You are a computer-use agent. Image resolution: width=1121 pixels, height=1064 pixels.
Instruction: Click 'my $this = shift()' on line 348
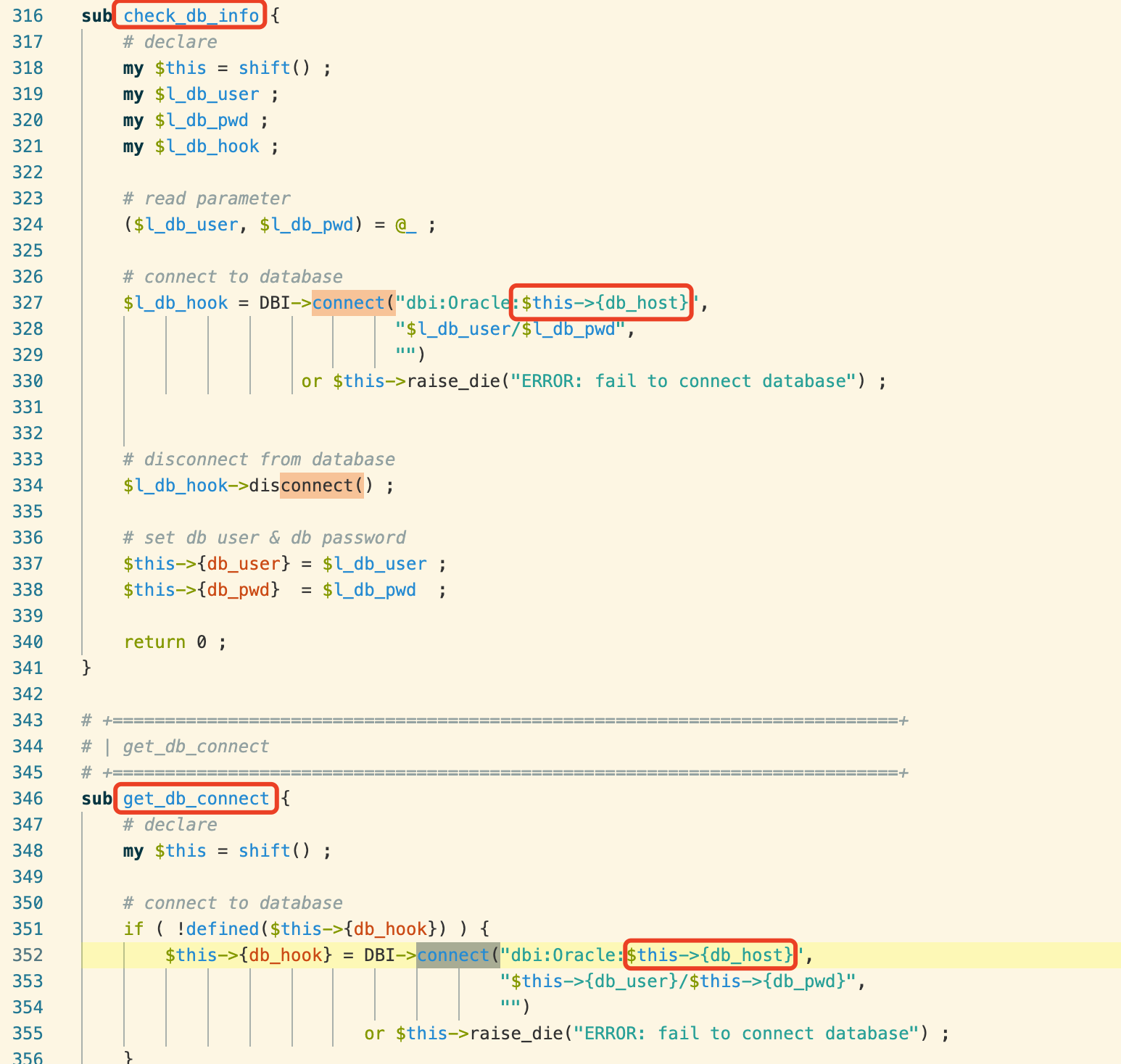tap(217, 851)
